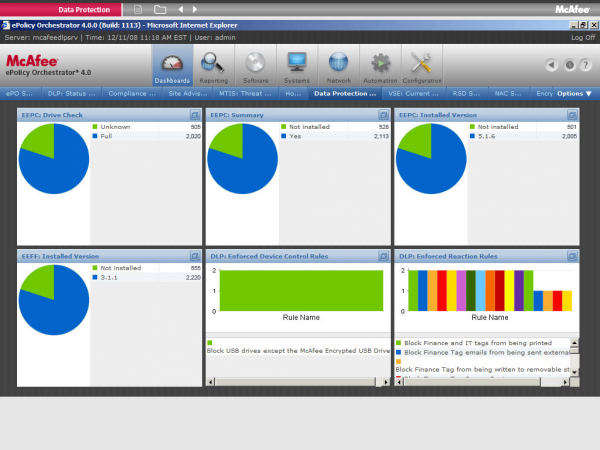Select Not installed row in EEFF: Installed Version

[147, 268]
